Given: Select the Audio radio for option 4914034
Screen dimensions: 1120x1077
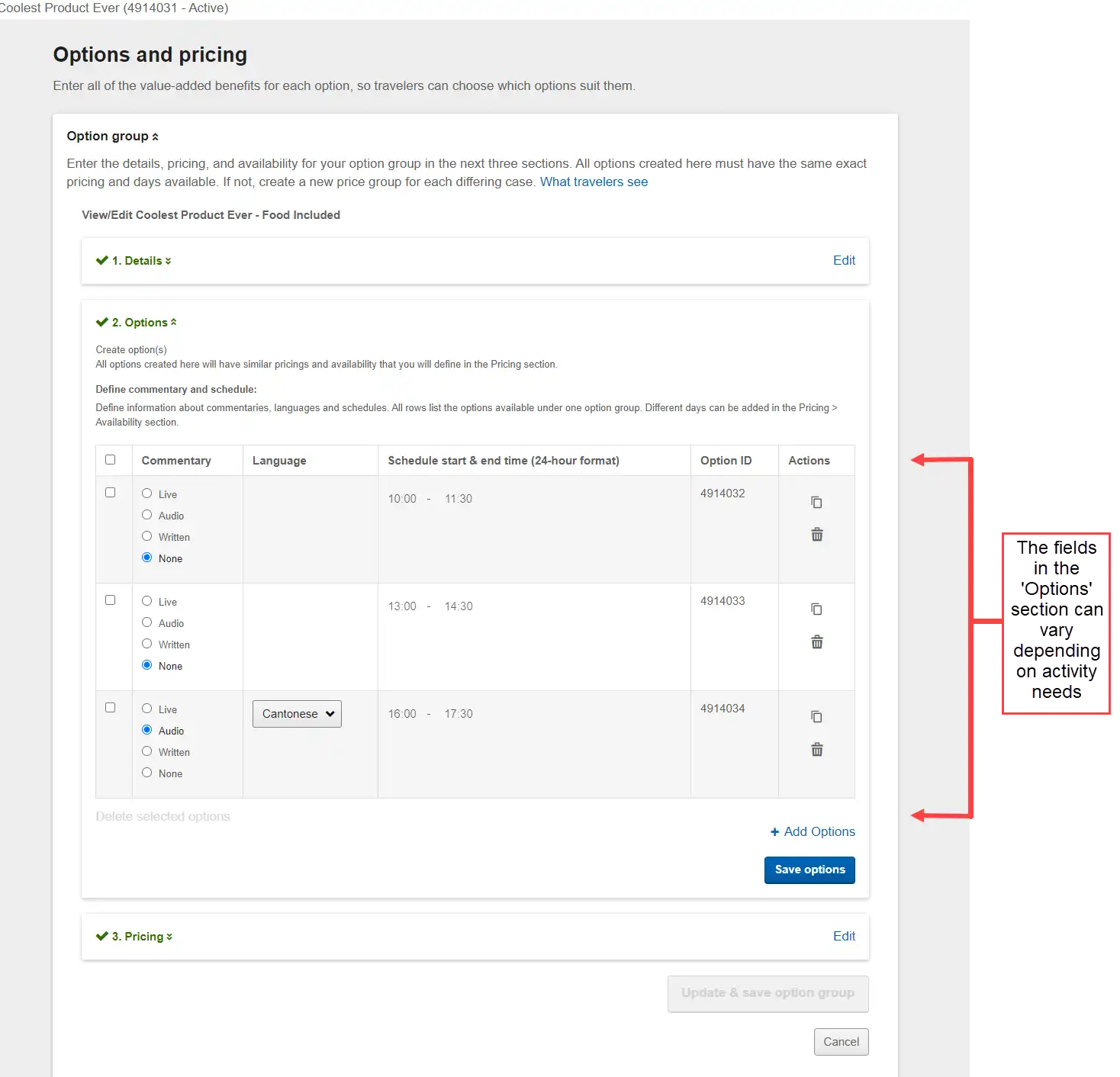Looking at the screenshot, I should tap(146, 730).
